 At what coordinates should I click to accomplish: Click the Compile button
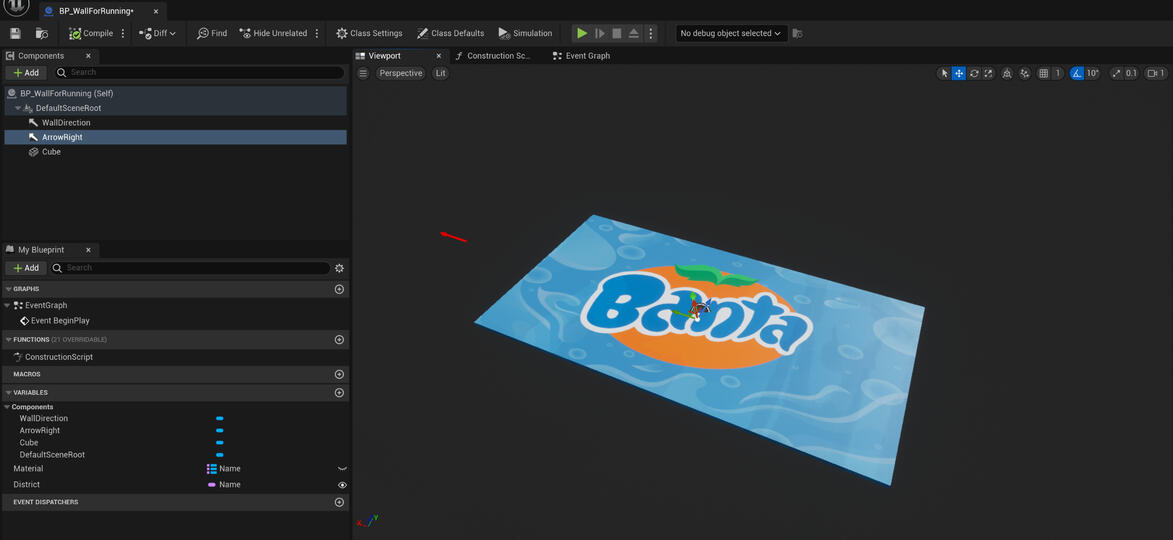point(91,33)
